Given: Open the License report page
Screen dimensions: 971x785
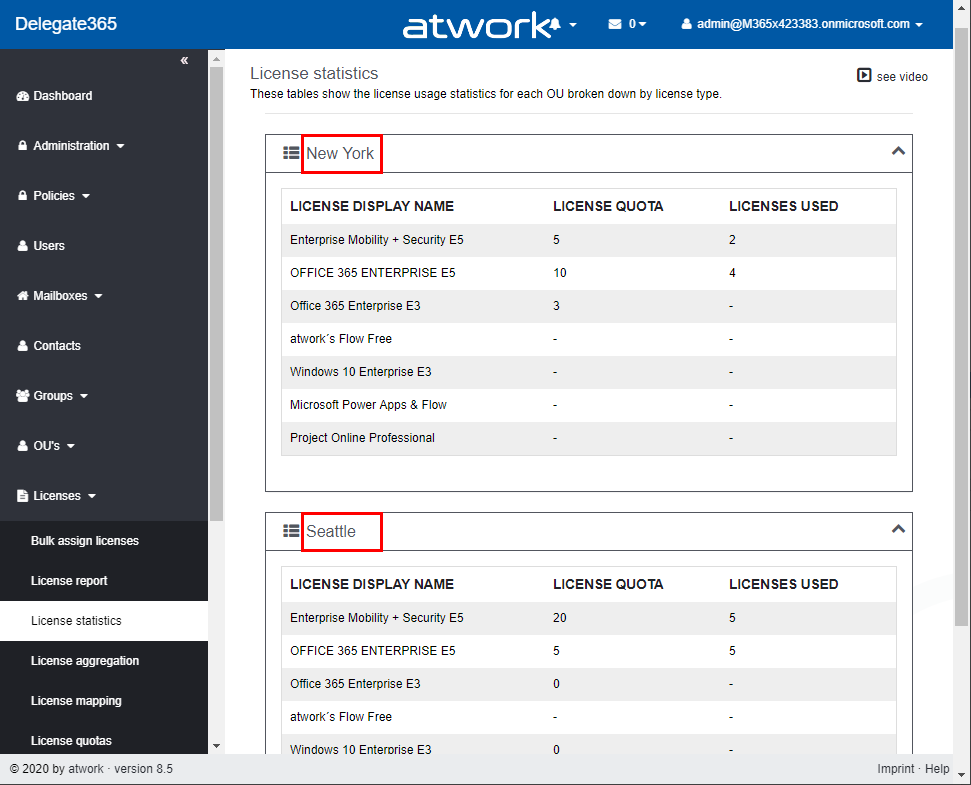Looking at the screenshot, I should point(69,581).
